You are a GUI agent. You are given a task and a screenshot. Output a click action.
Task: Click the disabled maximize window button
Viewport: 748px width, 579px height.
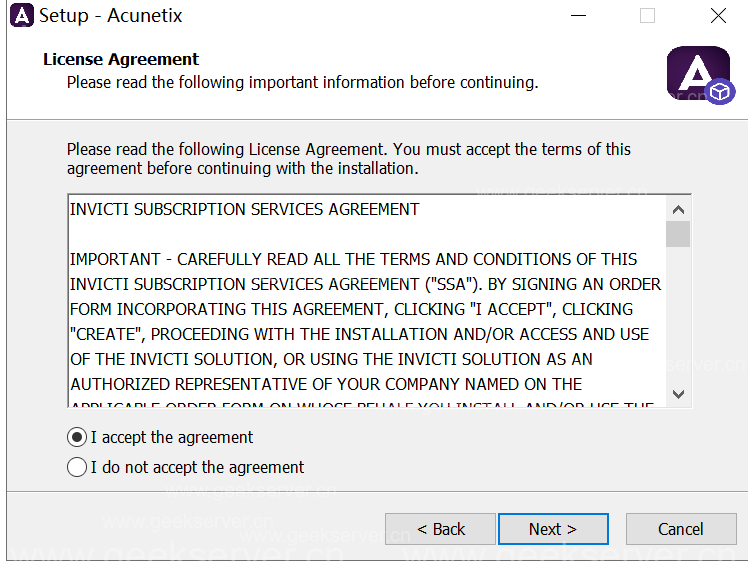coord(647,16)
